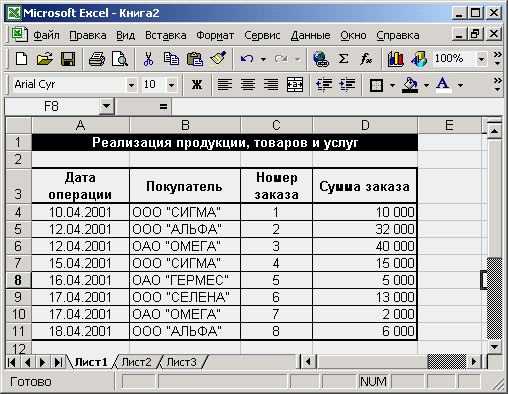
Task: Open the Drawing toolbar icon
Action: pos(419,59)
